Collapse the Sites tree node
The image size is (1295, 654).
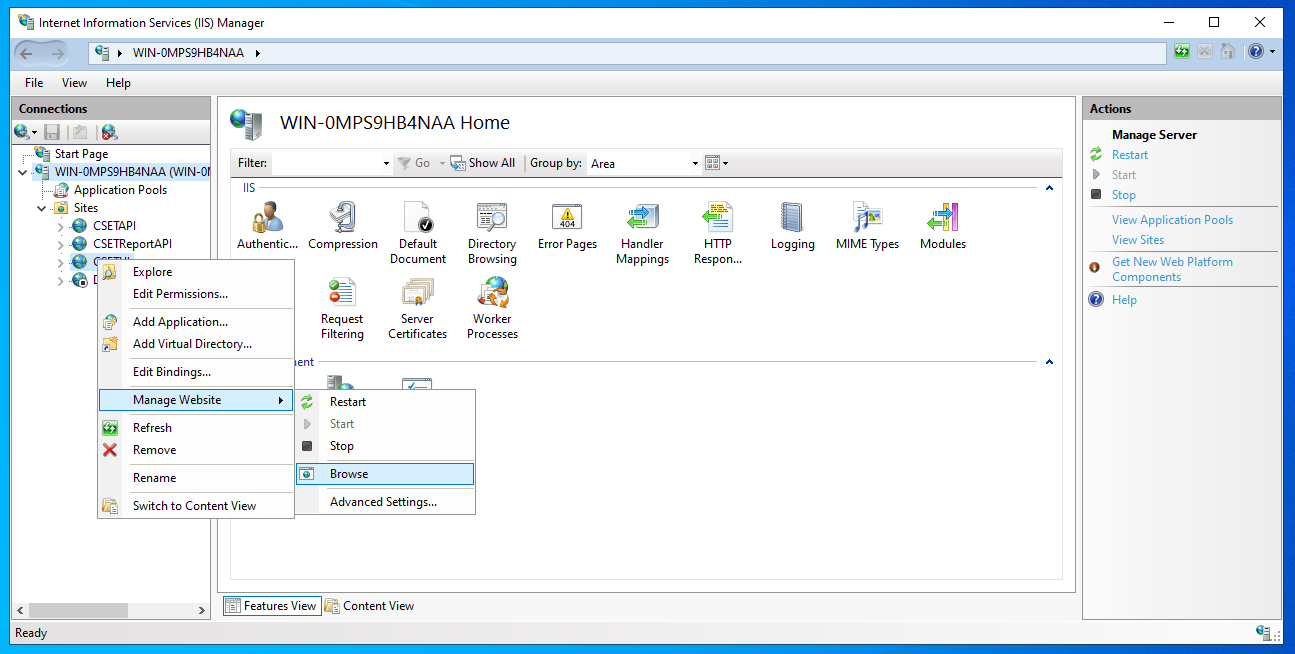[42, 208]
